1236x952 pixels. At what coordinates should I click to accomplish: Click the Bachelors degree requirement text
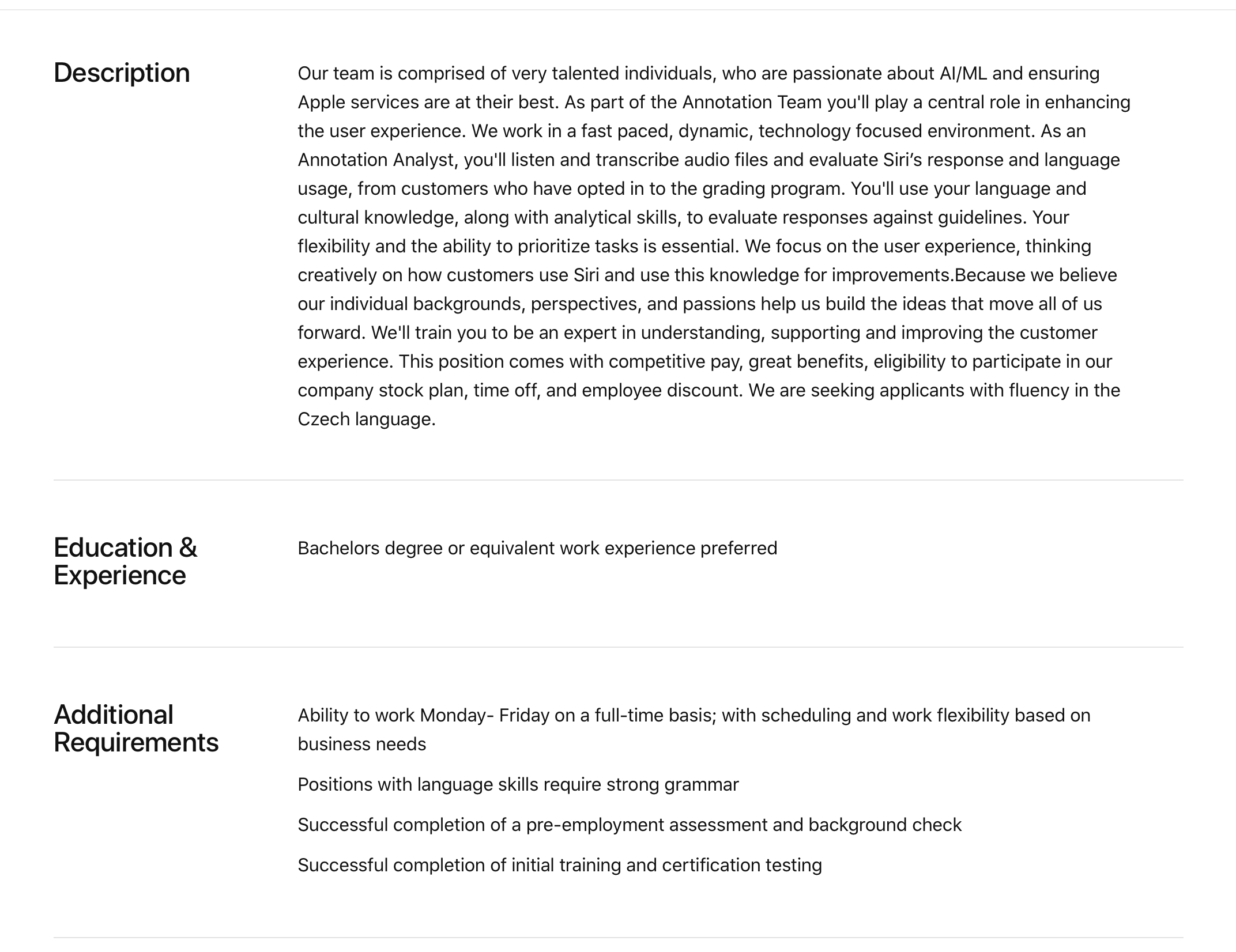537,548
